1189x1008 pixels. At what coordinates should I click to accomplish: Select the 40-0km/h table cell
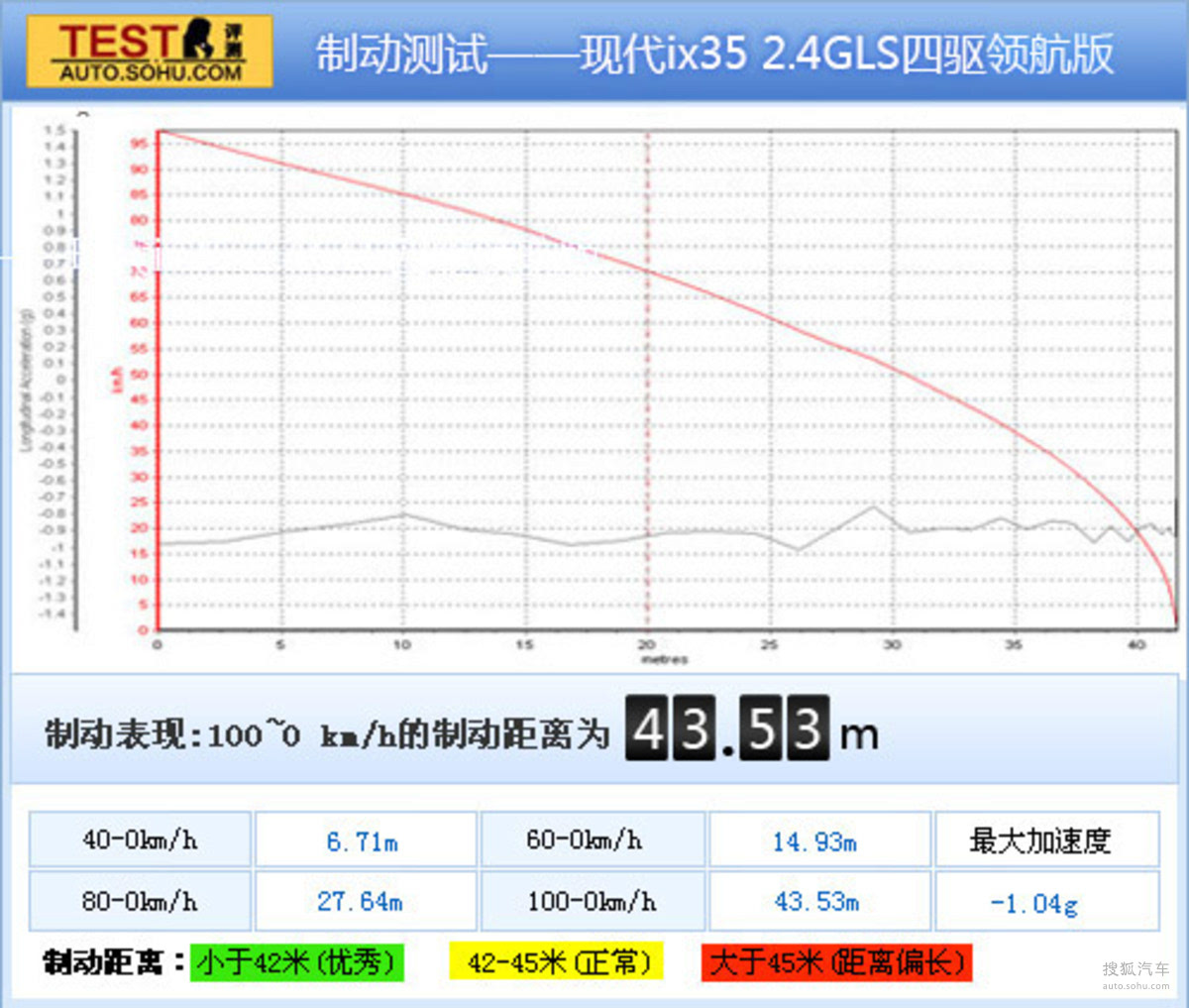click(140, 840)
